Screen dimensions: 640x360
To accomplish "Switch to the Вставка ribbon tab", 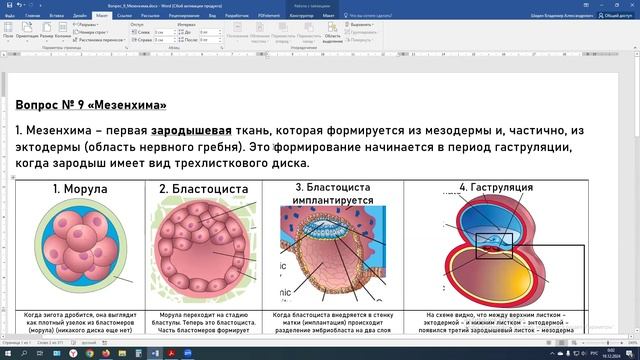I will coord(56,16).
